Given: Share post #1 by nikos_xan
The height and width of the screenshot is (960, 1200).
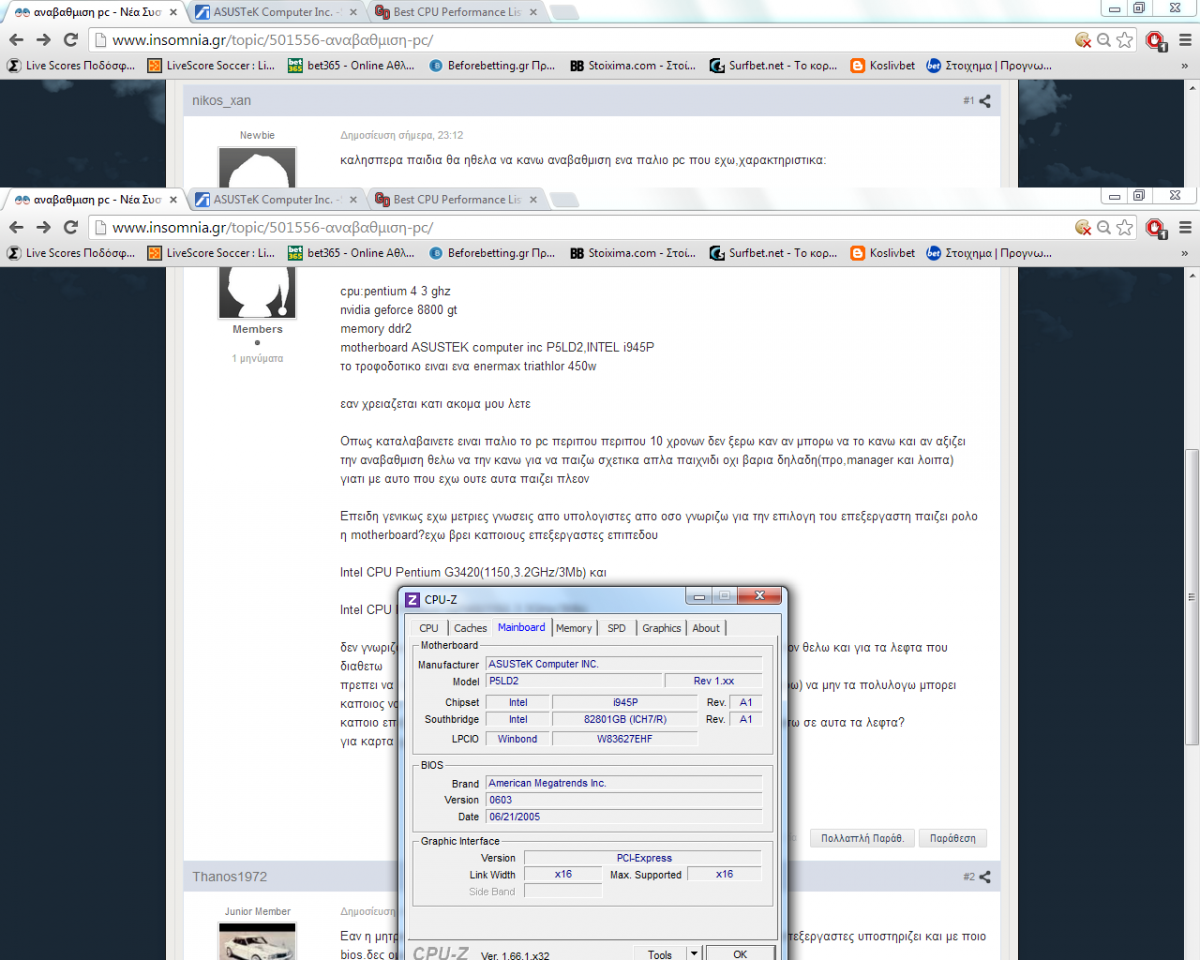Looking at the screenshot, I should pyautogui.click(x=985, y=101).
